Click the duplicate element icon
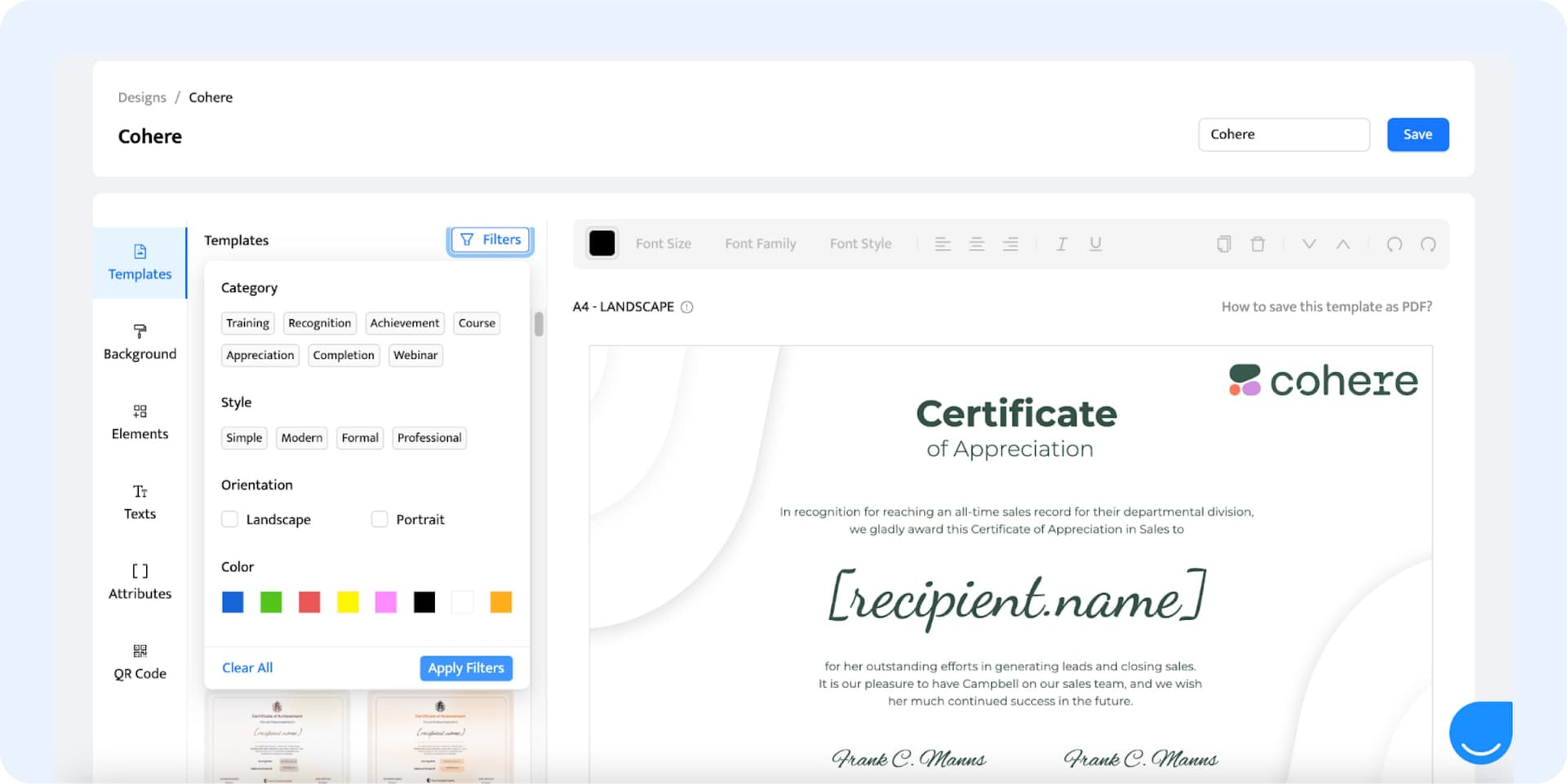This screenshot has width=1567, height=784. click(1223, 244)
